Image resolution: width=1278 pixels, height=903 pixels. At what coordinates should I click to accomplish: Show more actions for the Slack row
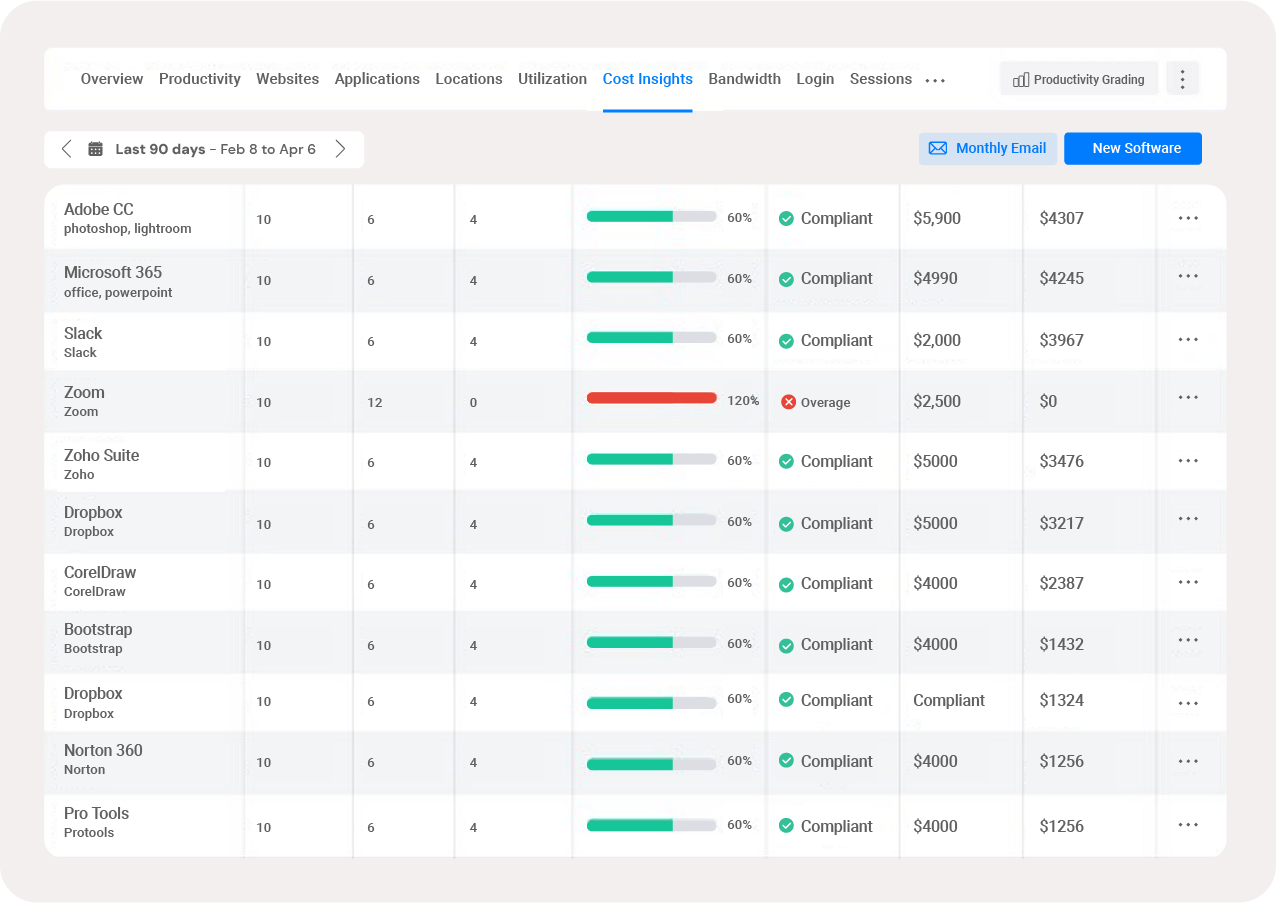1188,339
